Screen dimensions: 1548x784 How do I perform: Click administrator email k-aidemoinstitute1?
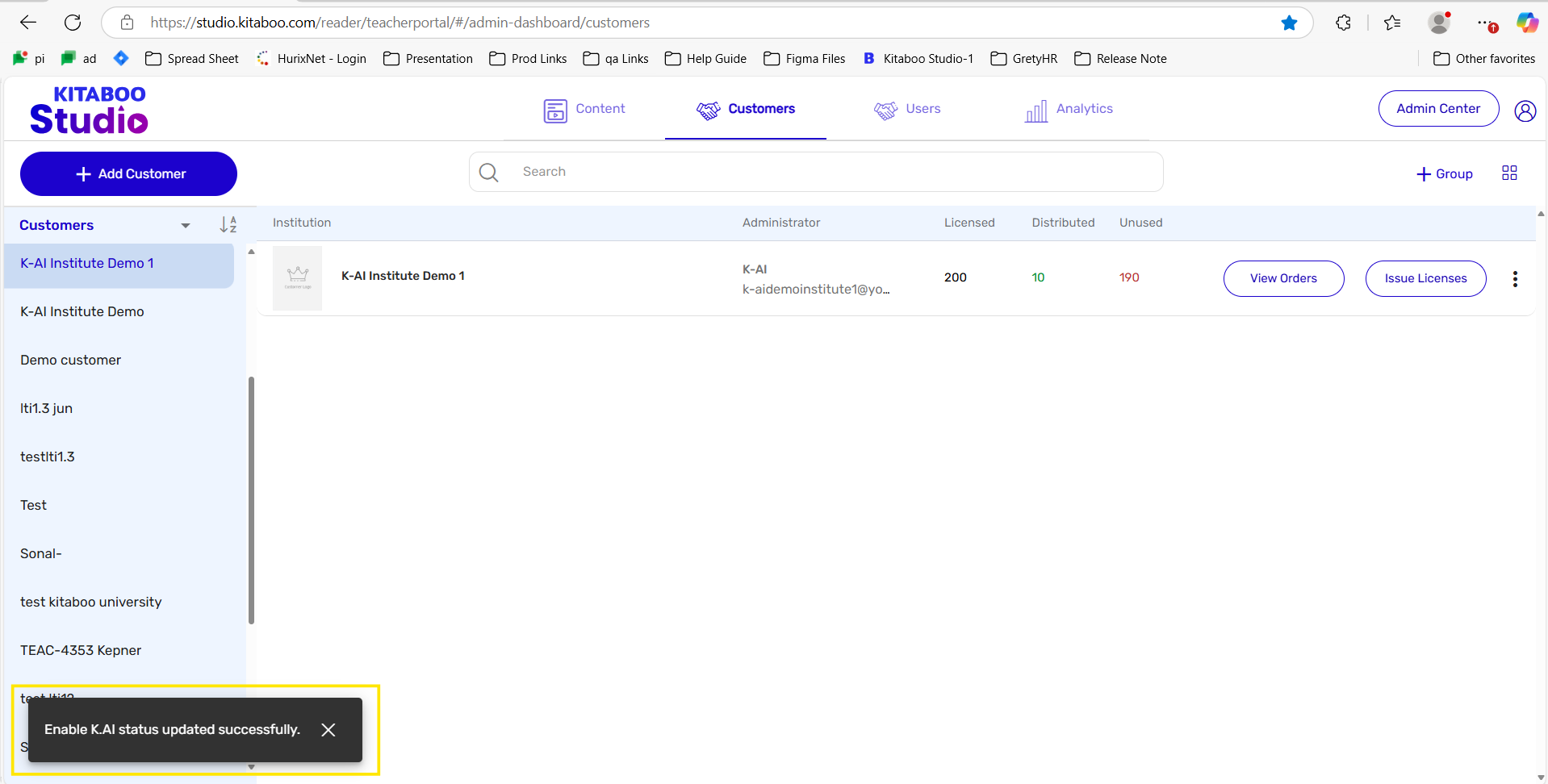click(816, 290)
